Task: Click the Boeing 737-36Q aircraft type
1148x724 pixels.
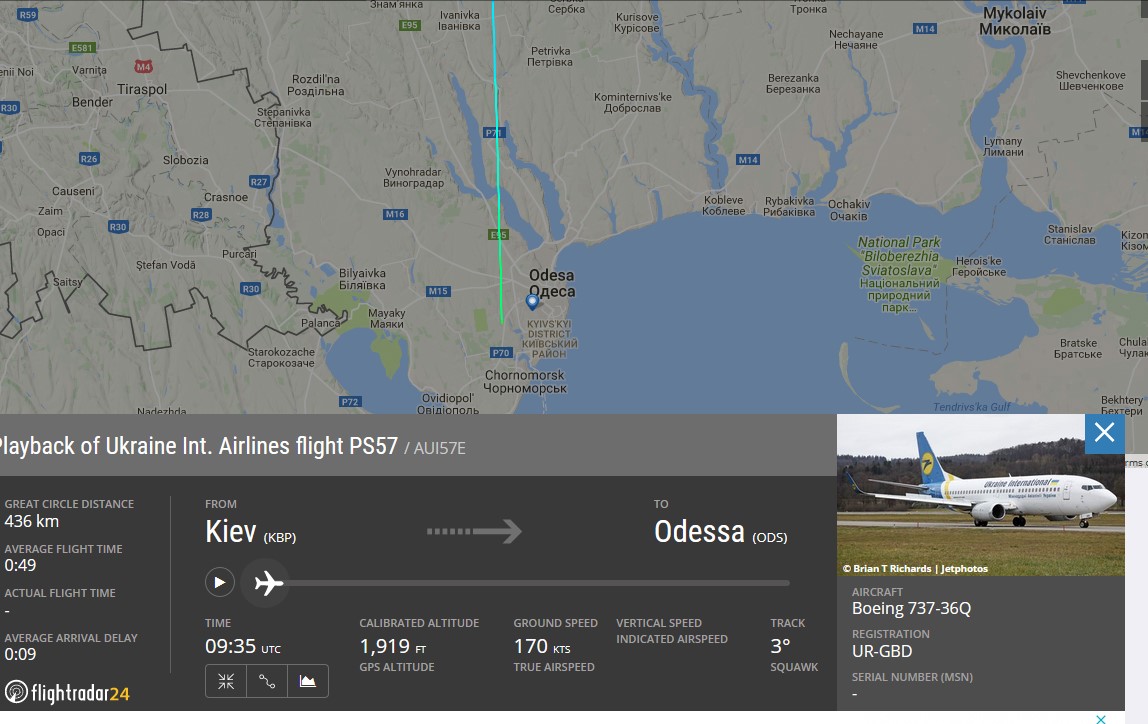Action: point(911,608)
